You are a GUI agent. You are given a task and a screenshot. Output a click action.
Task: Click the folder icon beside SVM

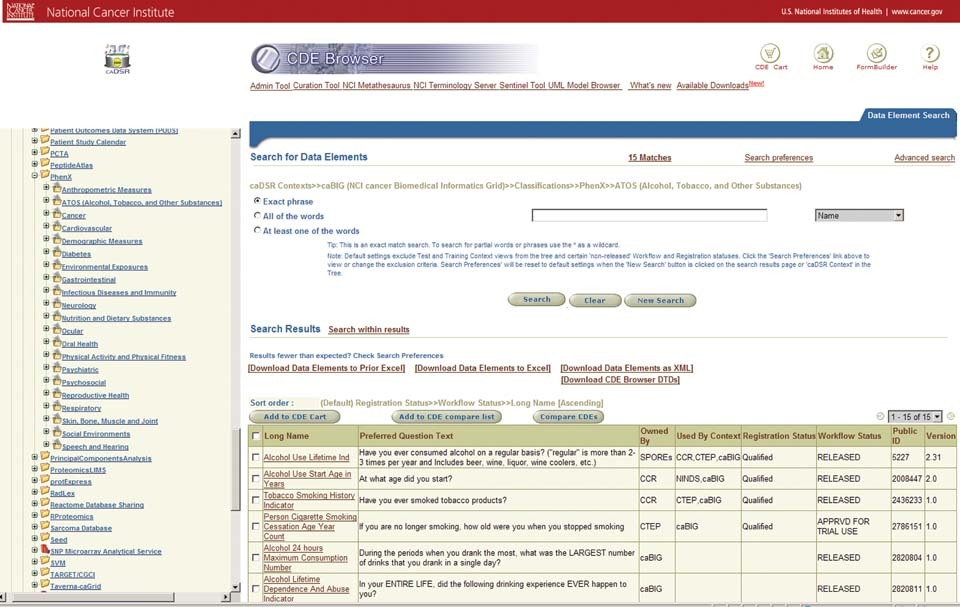pyautogui.click(x=45, y=562)
